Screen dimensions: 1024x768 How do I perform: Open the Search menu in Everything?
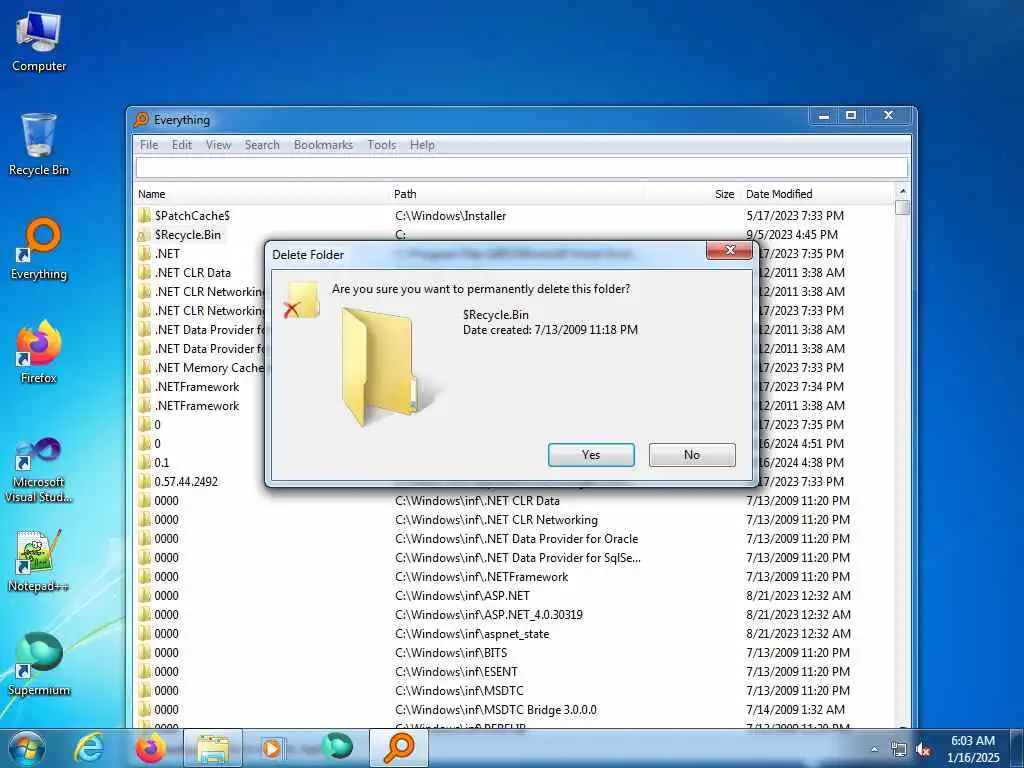(262, 145)
